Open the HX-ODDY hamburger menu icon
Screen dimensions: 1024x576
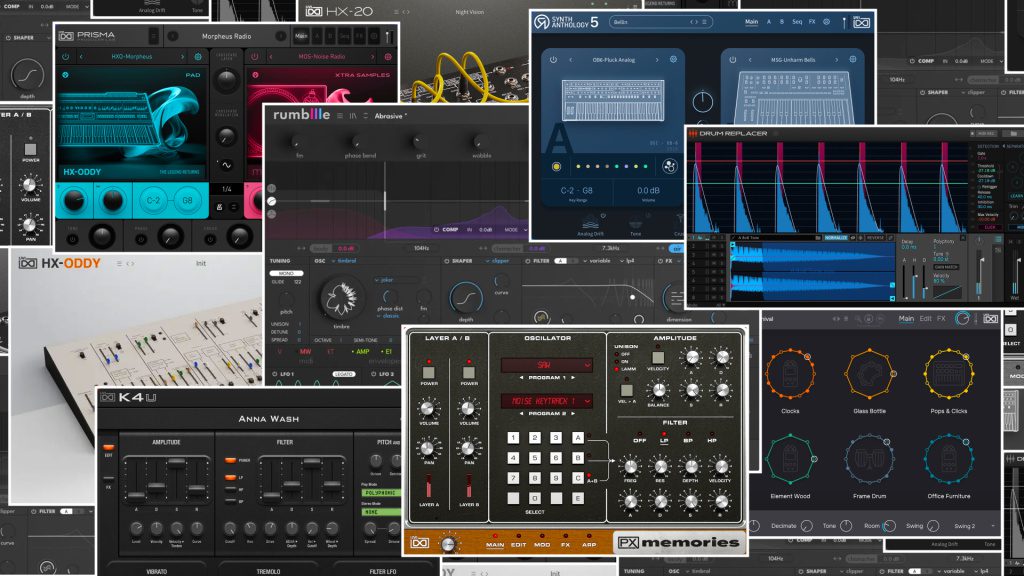pos(119,264)
